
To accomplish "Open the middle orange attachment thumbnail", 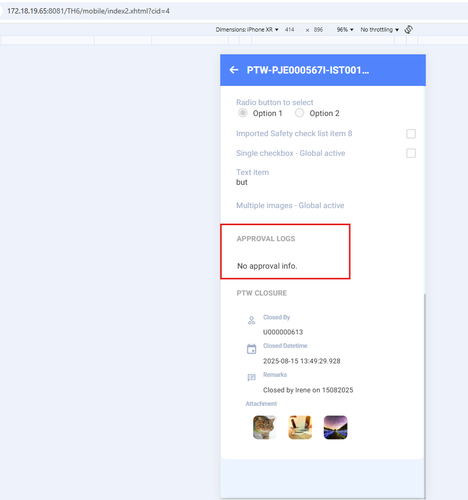I will pos(300,427).
